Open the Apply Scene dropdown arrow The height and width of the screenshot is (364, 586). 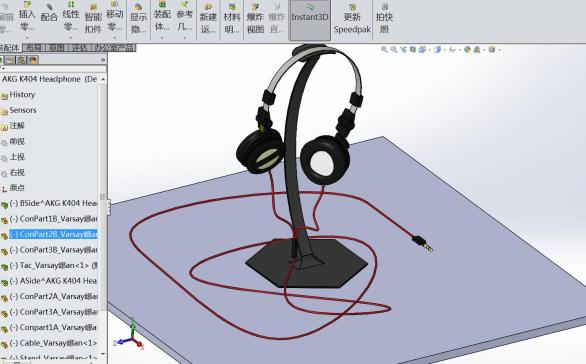click(x=484, y=50)
